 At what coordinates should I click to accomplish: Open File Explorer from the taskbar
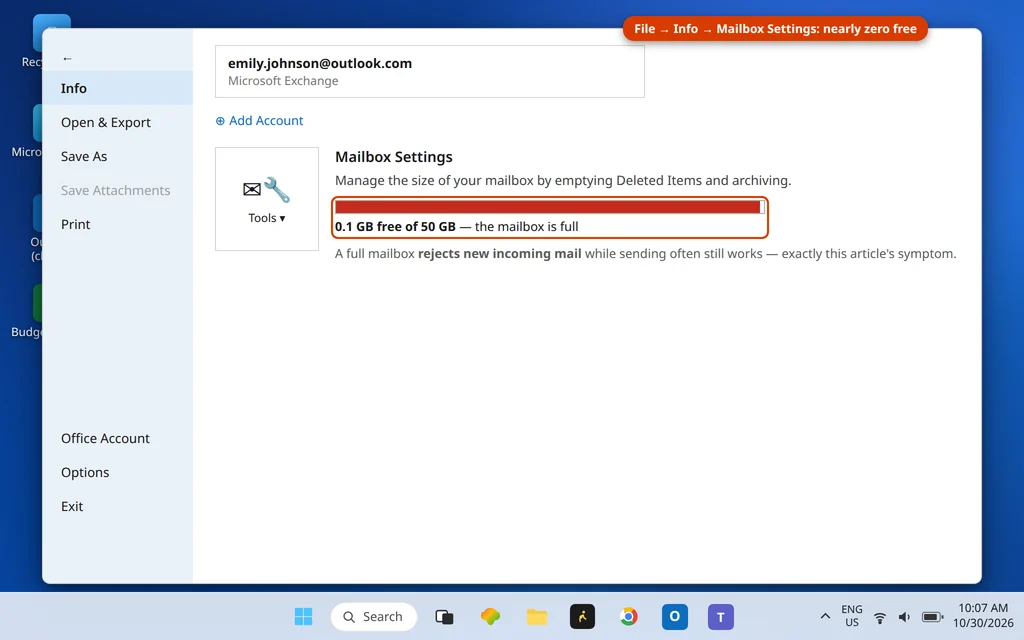tap(537, 616)
